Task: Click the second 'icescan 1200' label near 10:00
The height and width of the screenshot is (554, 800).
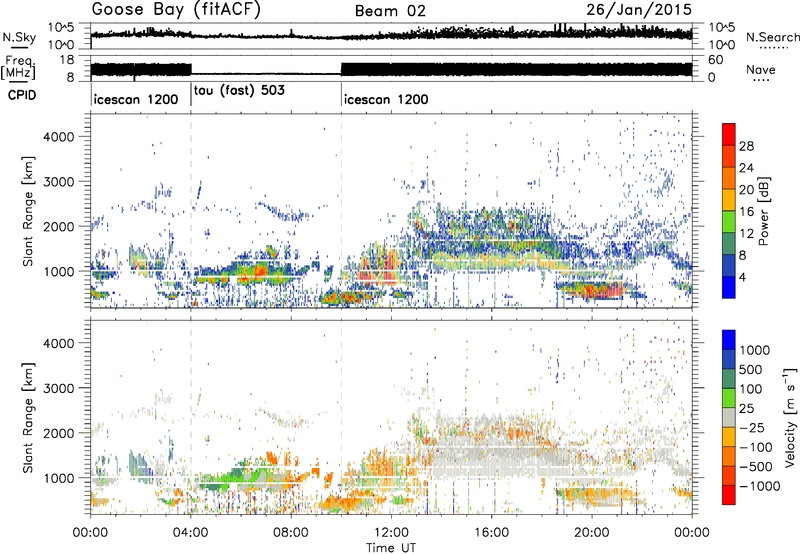Action: click(386, 99)
